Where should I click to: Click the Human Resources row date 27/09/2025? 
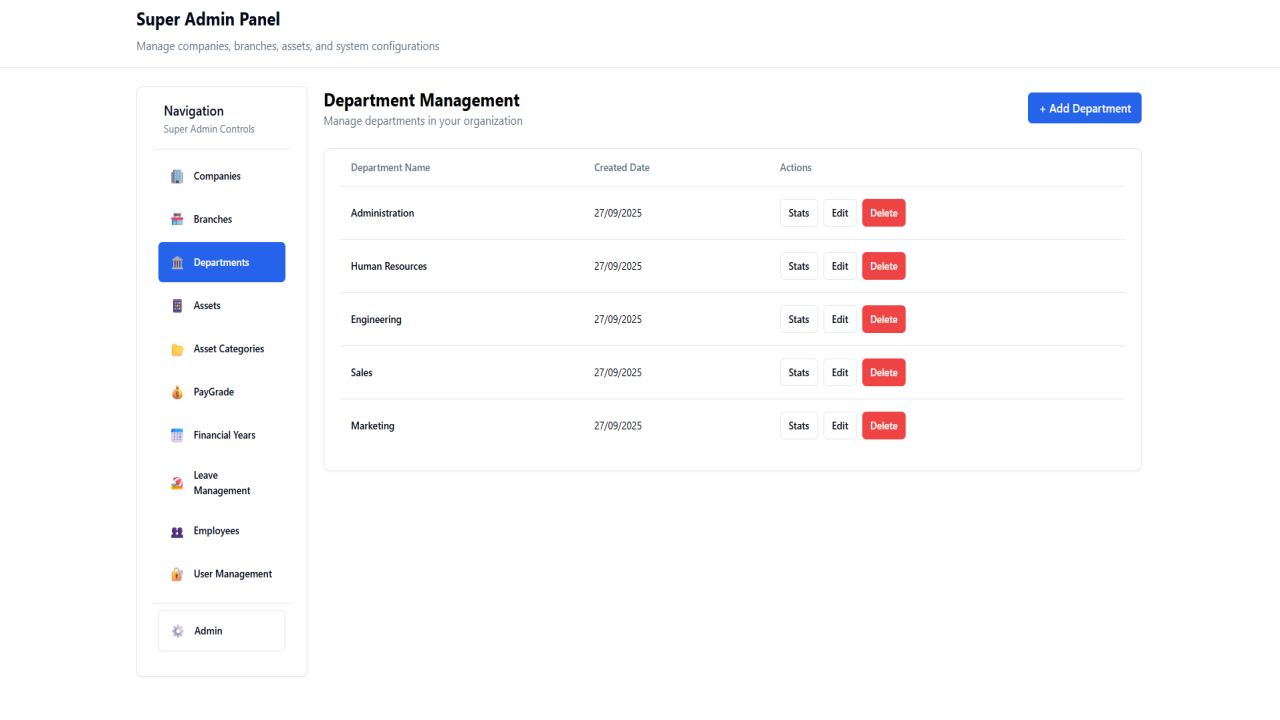point(618,266)
